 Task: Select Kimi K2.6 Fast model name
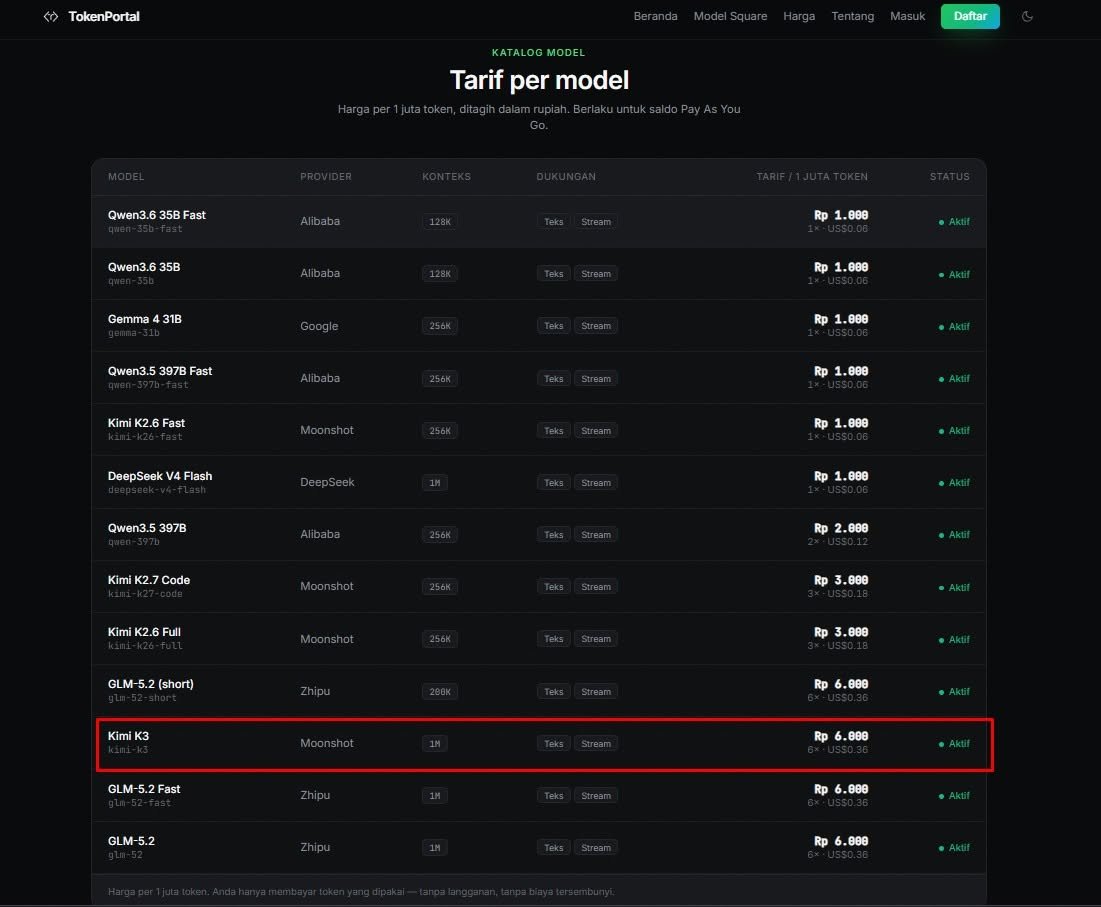click(x=146, y=423)
